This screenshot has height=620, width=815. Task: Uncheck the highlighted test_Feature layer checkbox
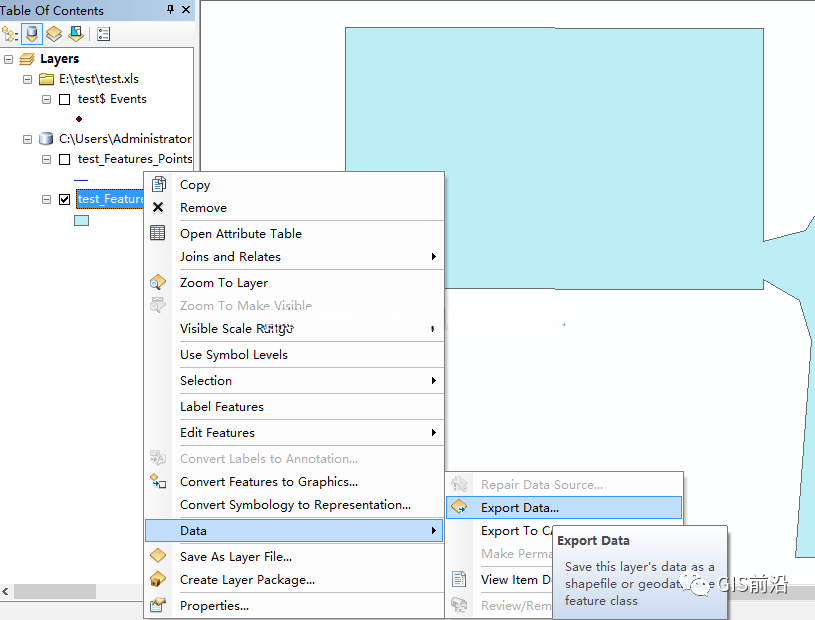64,199
